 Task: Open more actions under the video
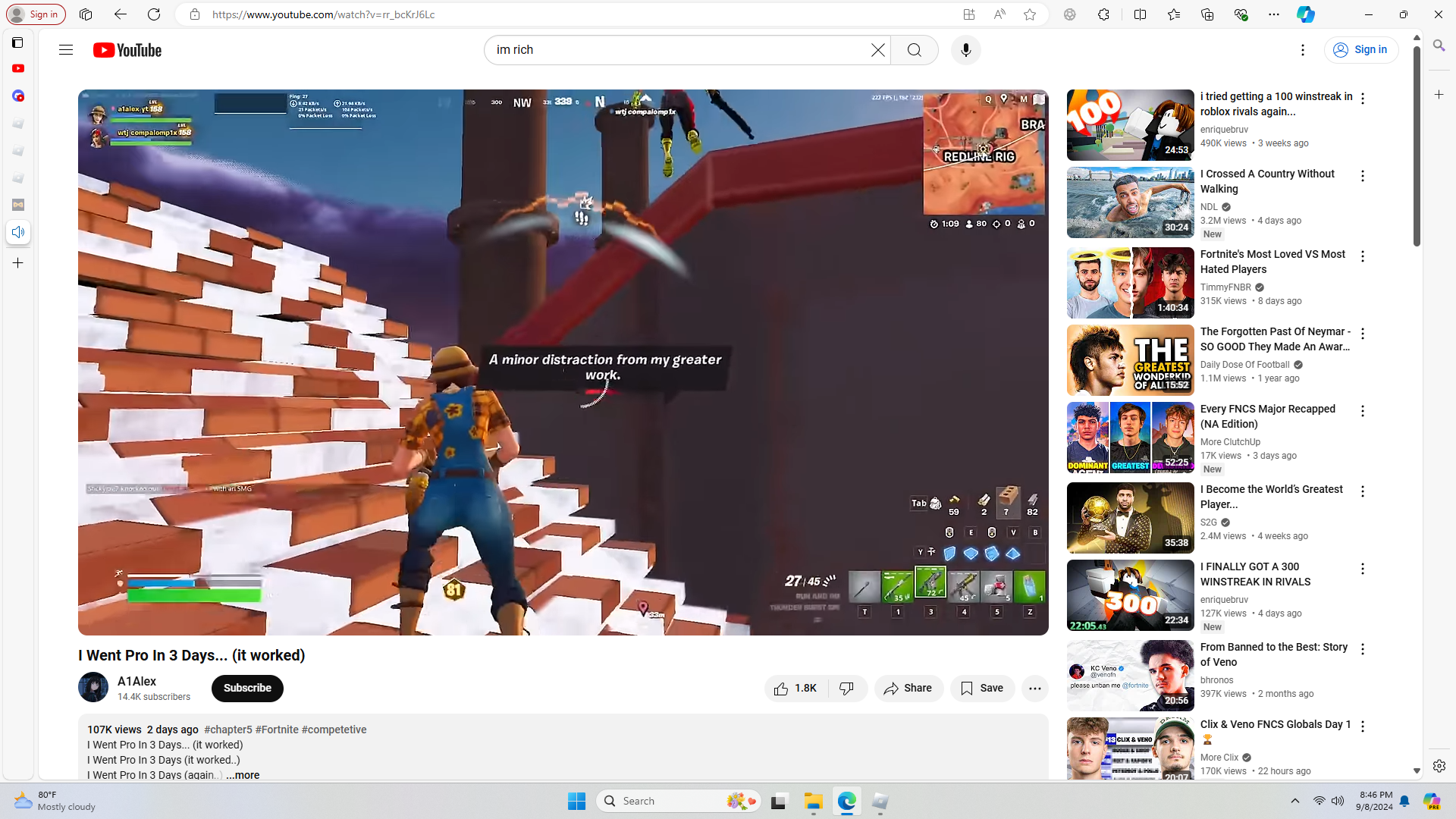(1034, 689)
